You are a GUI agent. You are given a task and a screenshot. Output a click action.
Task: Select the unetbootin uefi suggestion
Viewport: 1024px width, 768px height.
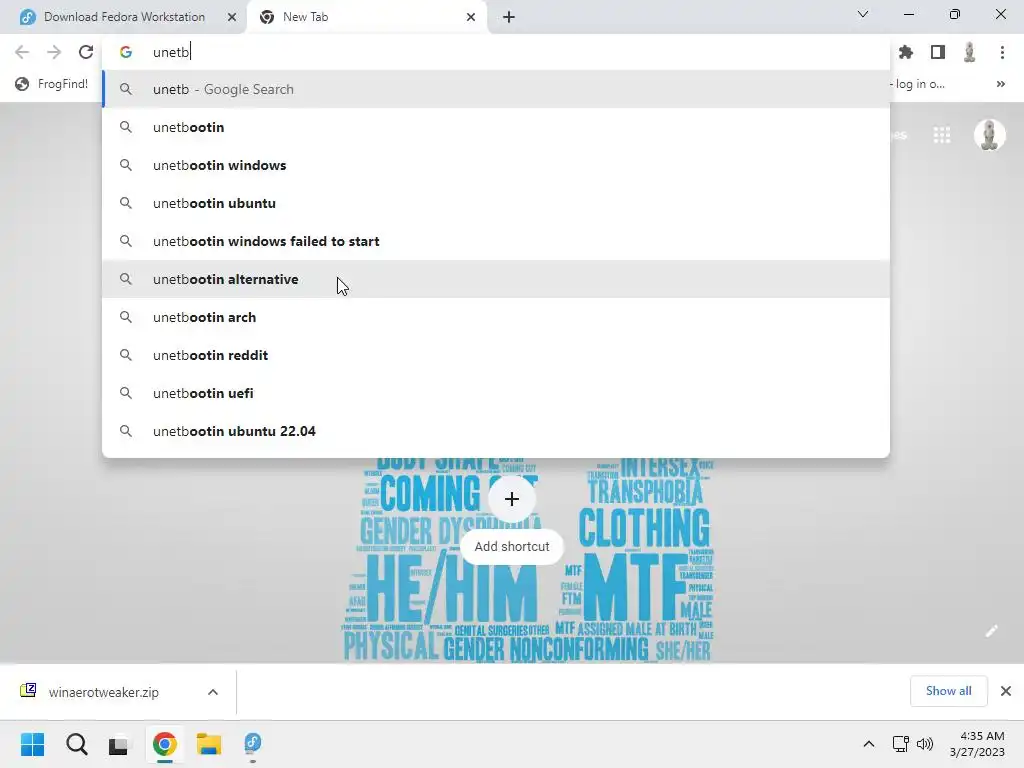click(496, 393)
